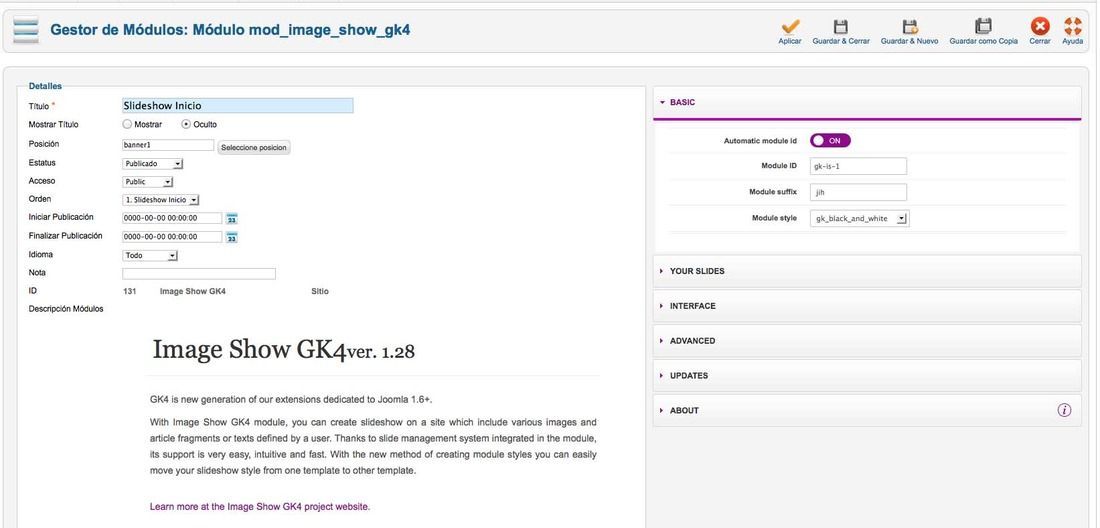
Task: Open Ayuda lifebuoy help icon
Action: click(x=1073, y=26)
